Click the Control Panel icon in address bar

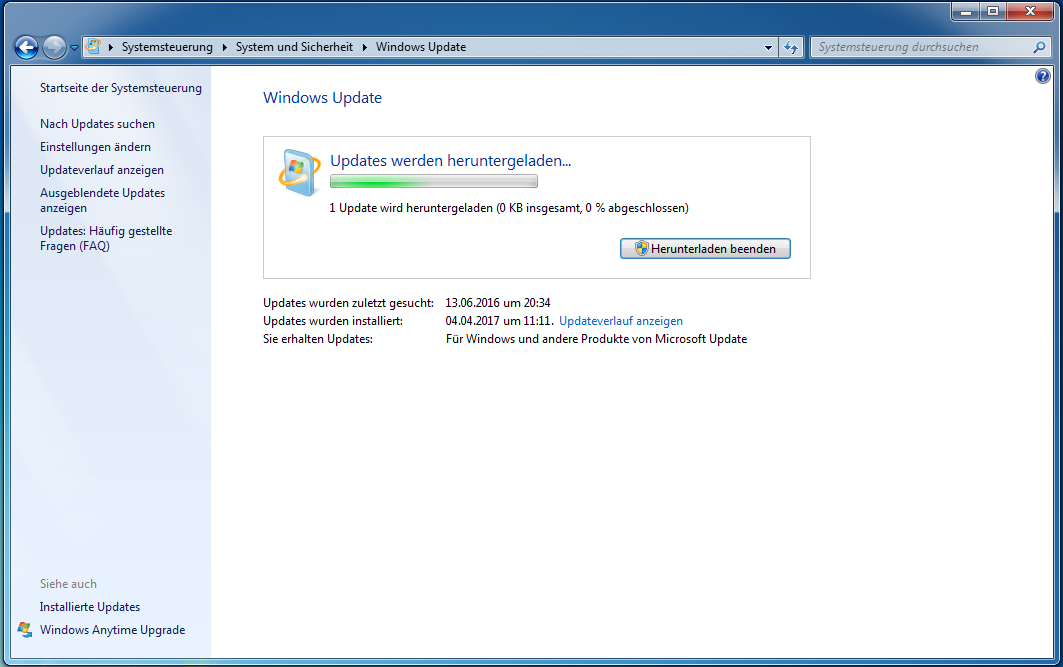[x=94, y=47]
